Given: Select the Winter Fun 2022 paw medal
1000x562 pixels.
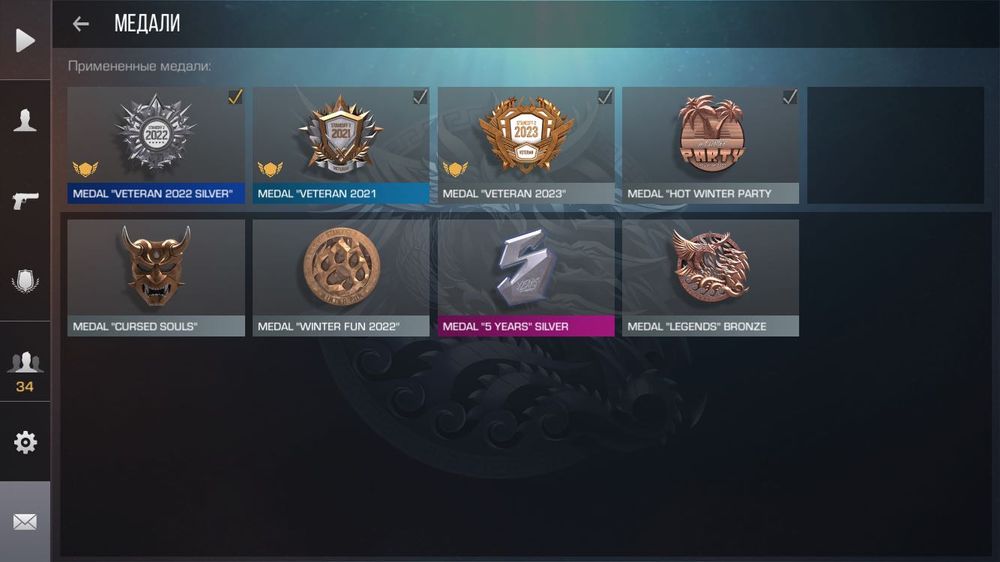Looking at the screenshot, I should (341, 278).
